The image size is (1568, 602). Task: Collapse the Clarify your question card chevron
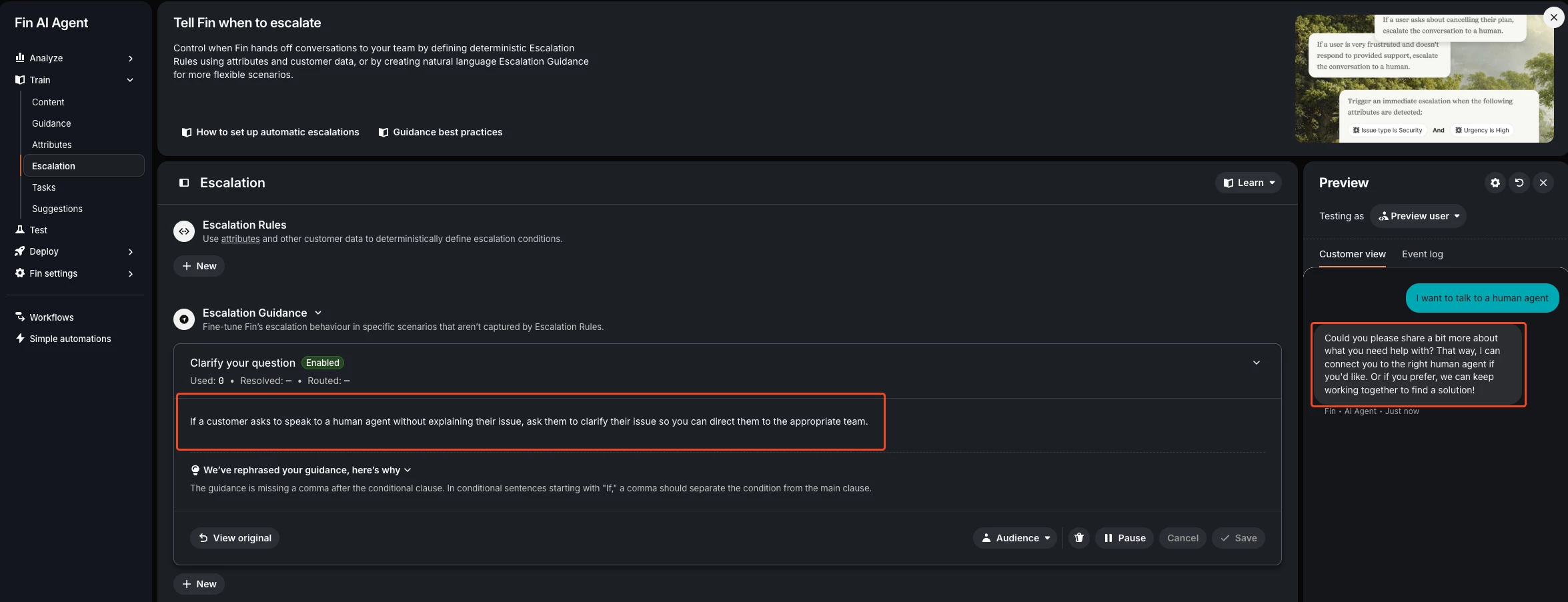coord(1257,363)
